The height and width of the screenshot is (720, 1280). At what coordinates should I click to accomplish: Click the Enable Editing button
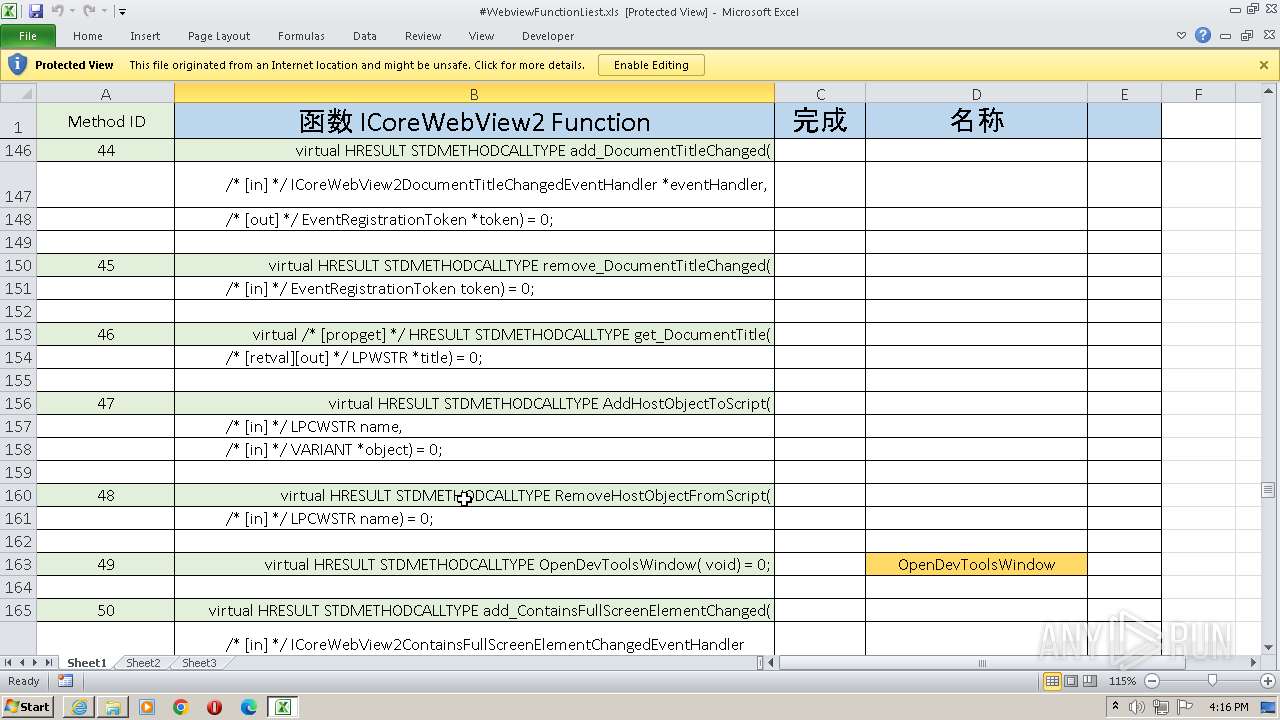coord(651,65)
